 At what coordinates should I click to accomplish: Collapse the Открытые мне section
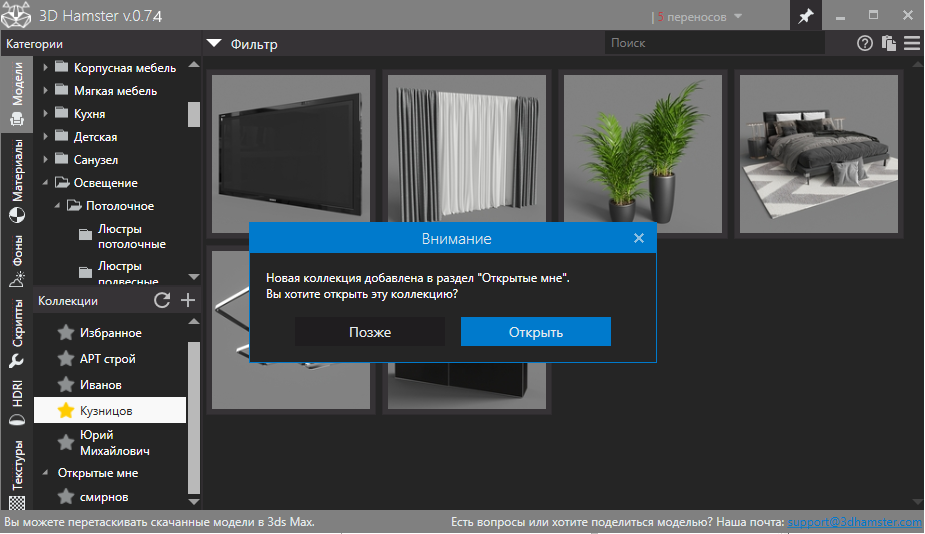(x=45, y=473)
